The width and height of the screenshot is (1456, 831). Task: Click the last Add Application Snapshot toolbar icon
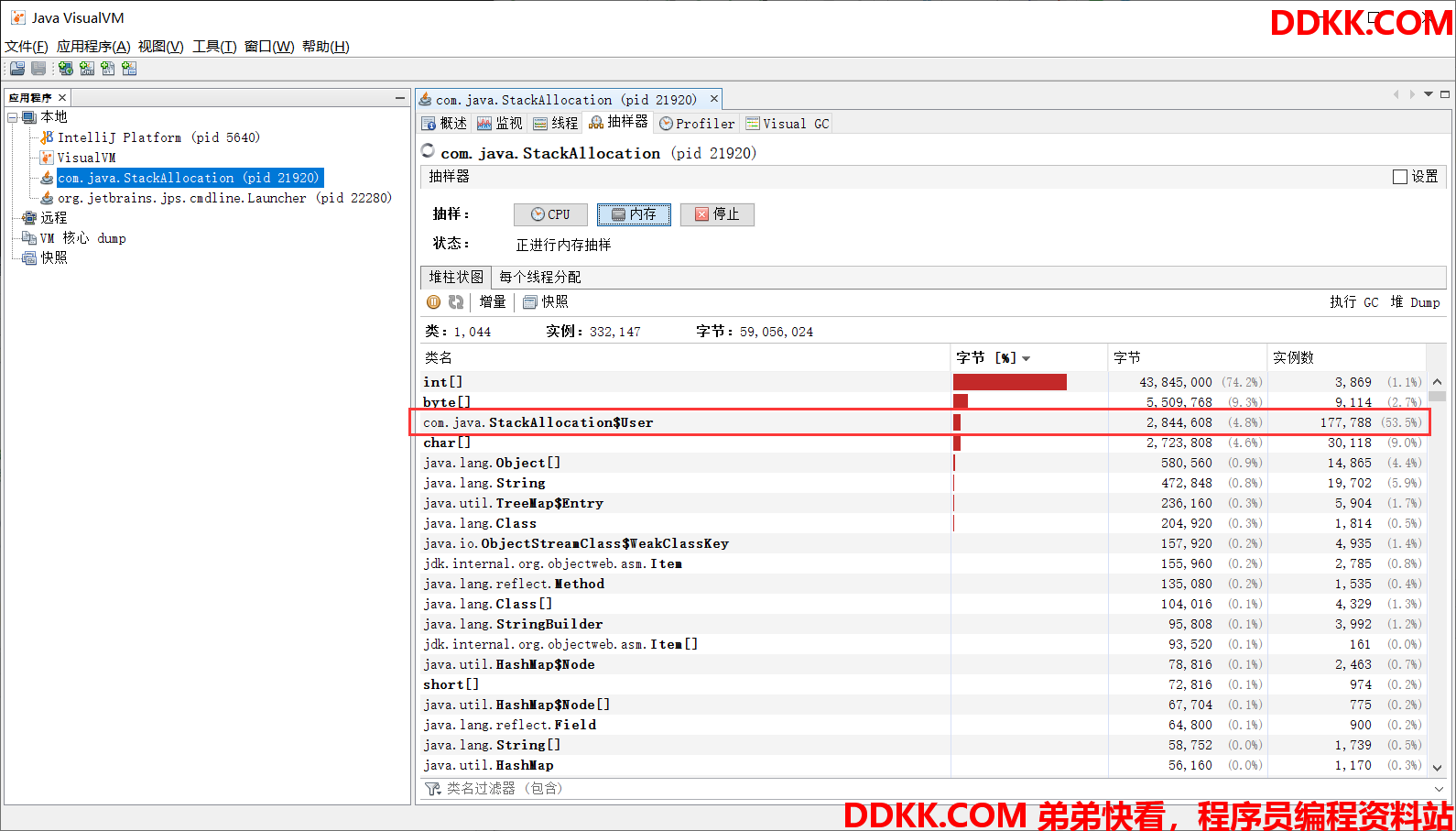coord(129,69)
